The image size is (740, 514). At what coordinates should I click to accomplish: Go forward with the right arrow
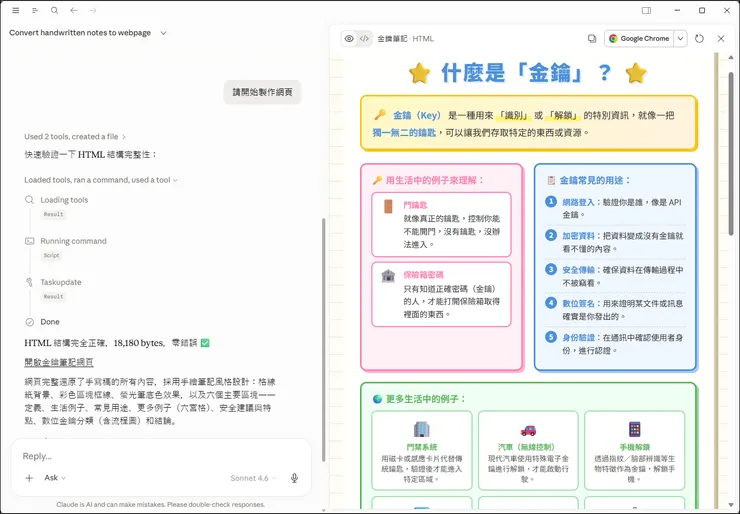tap(93, 10)
